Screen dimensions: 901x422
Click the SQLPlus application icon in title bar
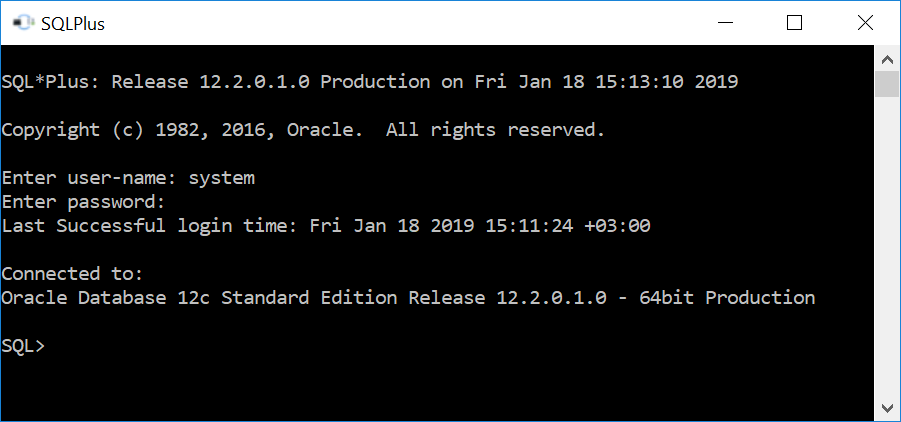[19, 23]
